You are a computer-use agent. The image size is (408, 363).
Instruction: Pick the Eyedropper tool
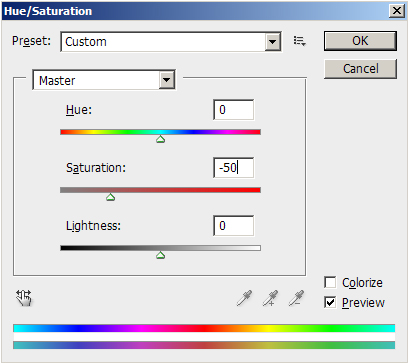tap(244, 298)
